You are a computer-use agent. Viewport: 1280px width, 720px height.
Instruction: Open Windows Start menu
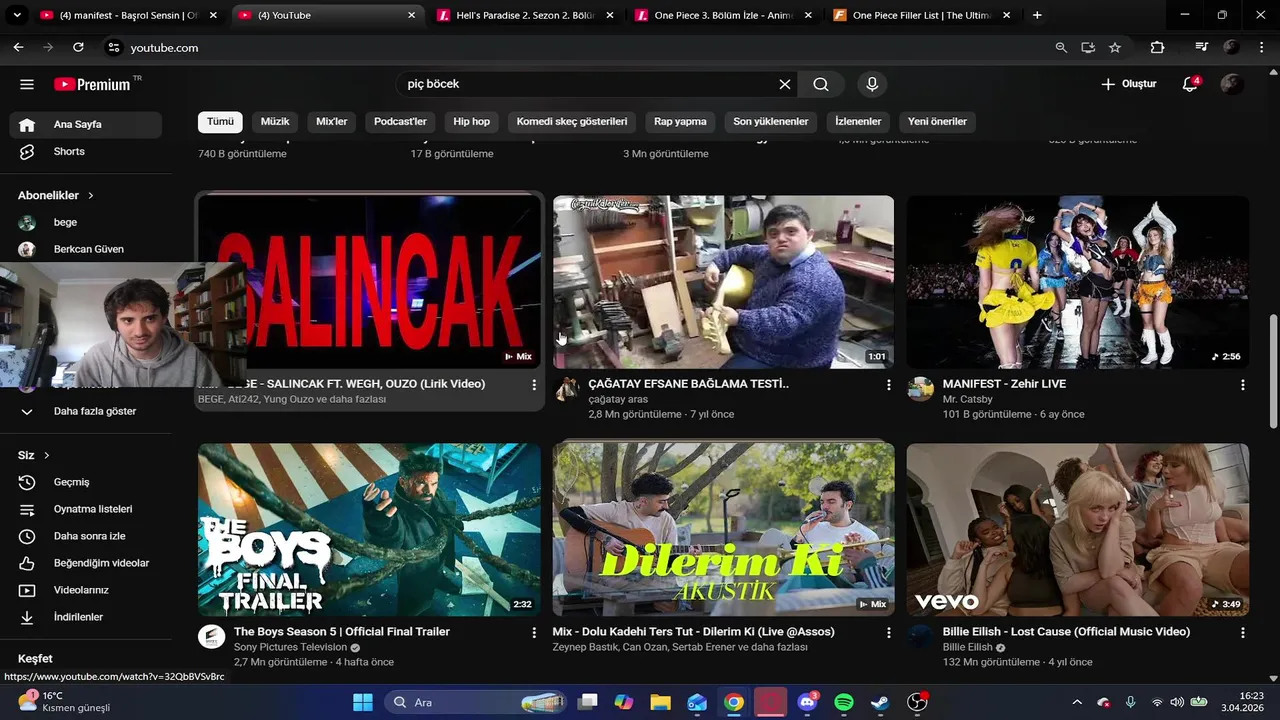click(362, 702)
